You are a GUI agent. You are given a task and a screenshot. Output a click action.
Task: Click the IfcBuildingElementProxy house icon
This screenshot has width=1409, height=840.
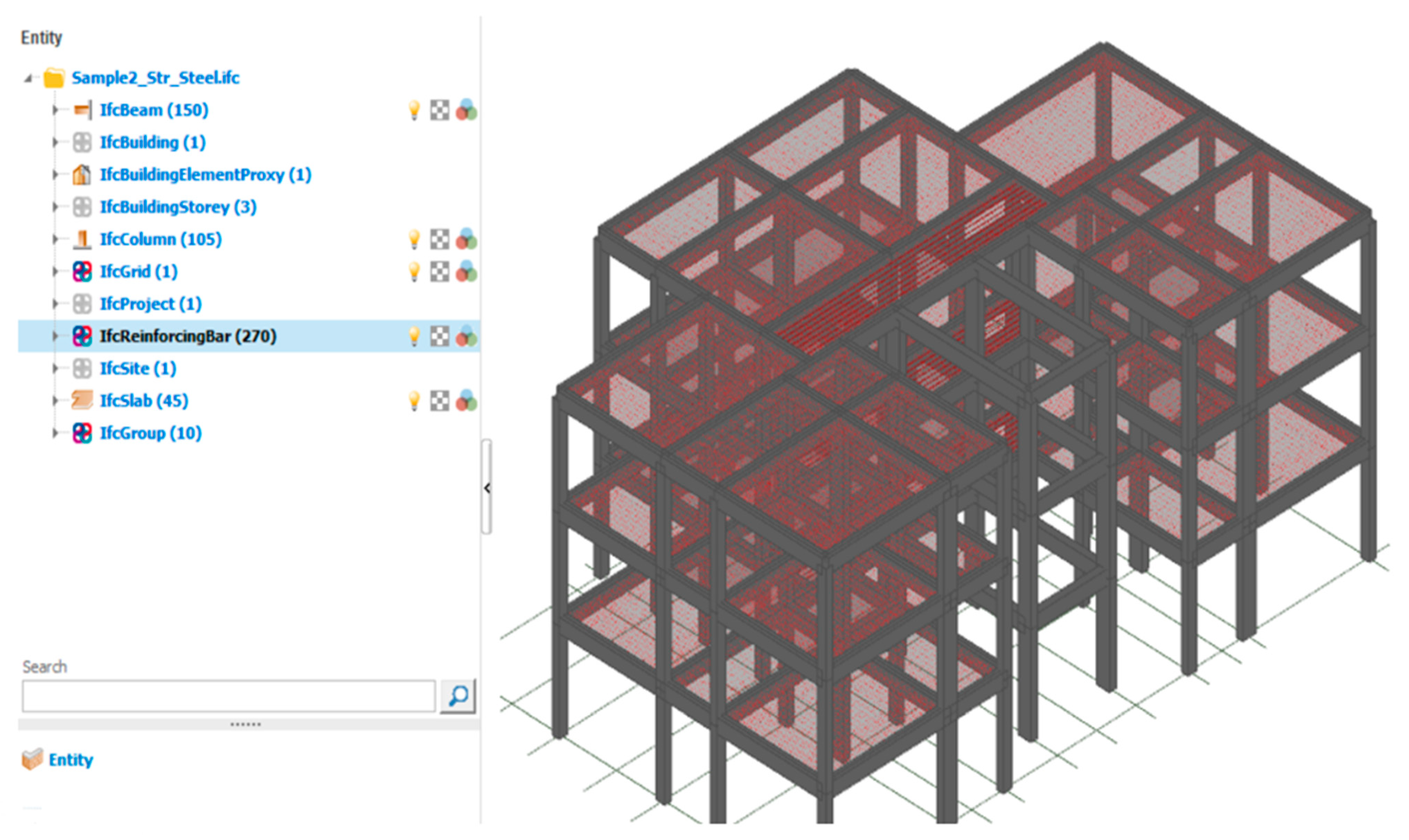pos(82,174)
